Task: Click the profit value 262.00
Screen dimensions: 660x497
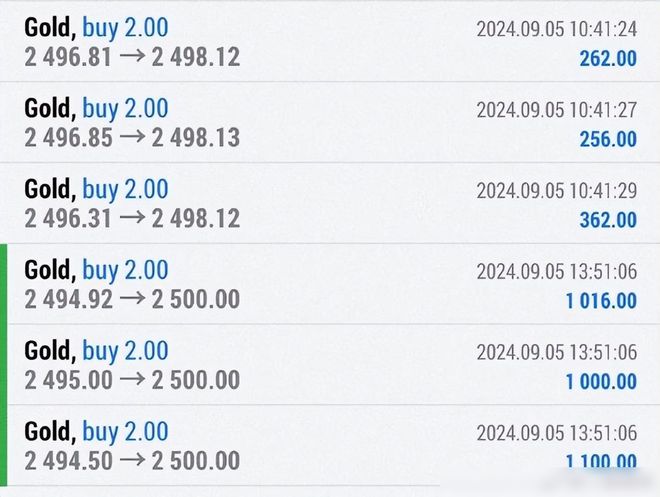Action: [x=608, y=58]
